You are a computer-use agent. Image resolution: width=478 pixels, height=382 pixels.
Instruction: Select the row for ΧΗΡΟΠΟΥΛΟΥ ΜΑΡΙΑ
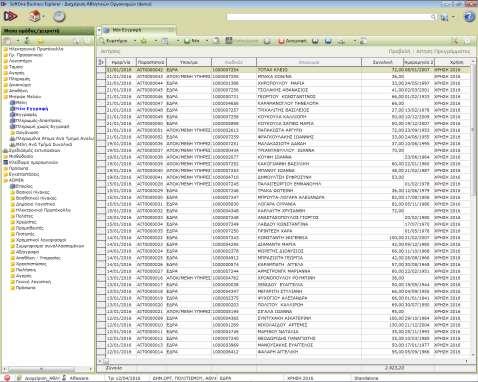(x=284, y=83)
